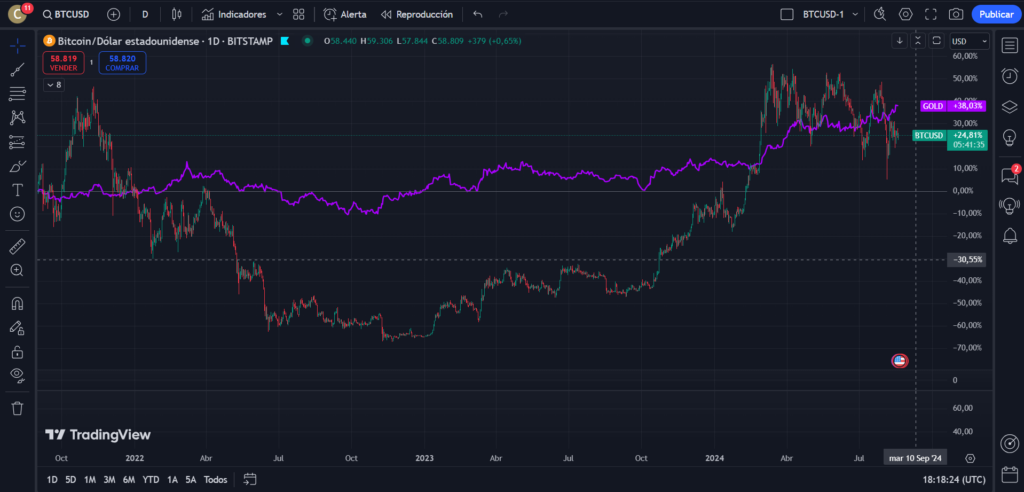Open the watchlist panel in right sidebar
1024x492 pixels.
[x=1009, y=46]
